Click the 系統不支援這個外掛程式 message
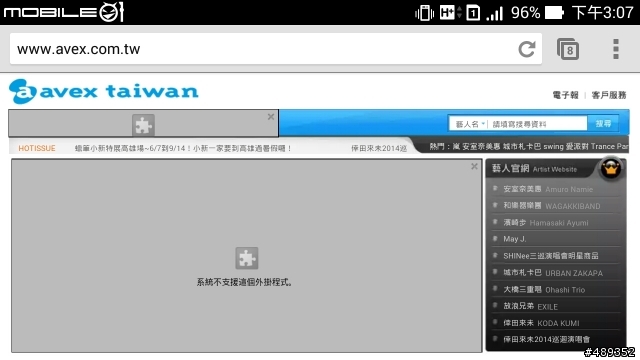This screenshot has width=640, height=360. point(244,282)
